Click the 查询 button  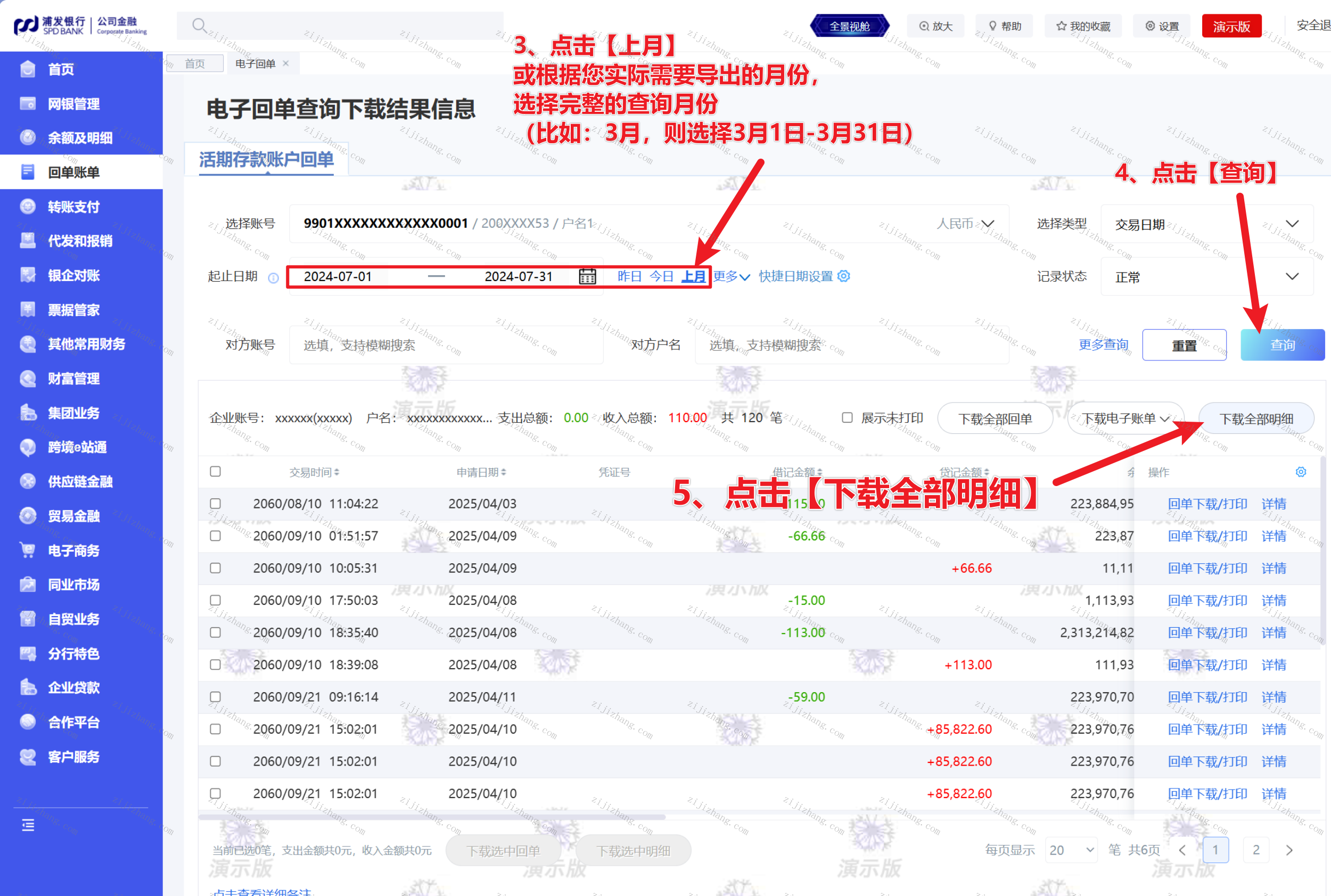pos(1282,344)
